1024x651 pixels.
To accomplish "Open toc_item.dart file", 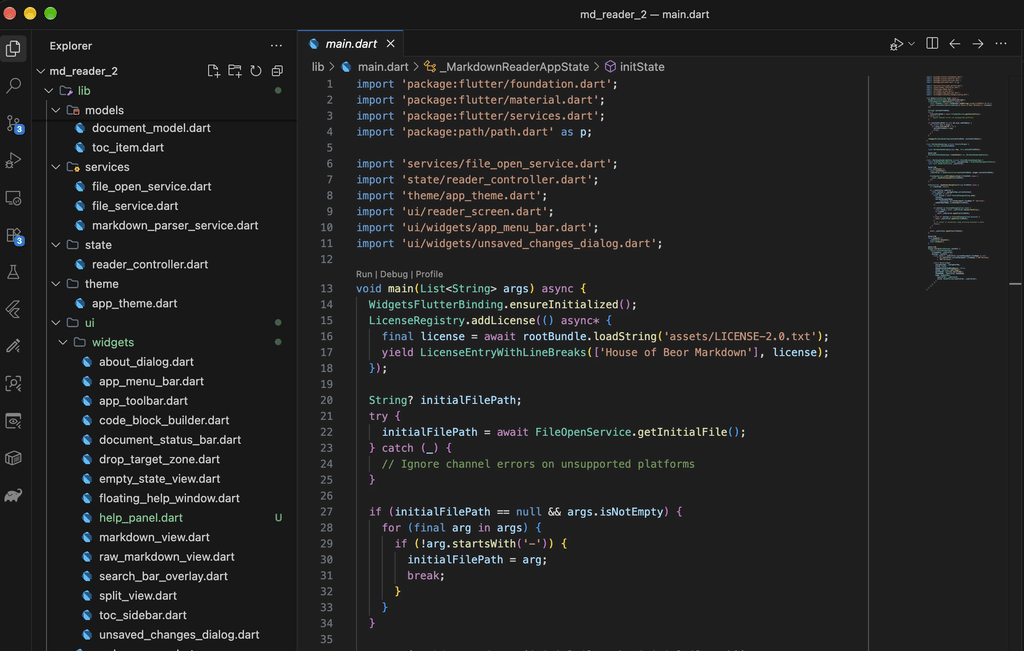I will (x=127, y=148).
